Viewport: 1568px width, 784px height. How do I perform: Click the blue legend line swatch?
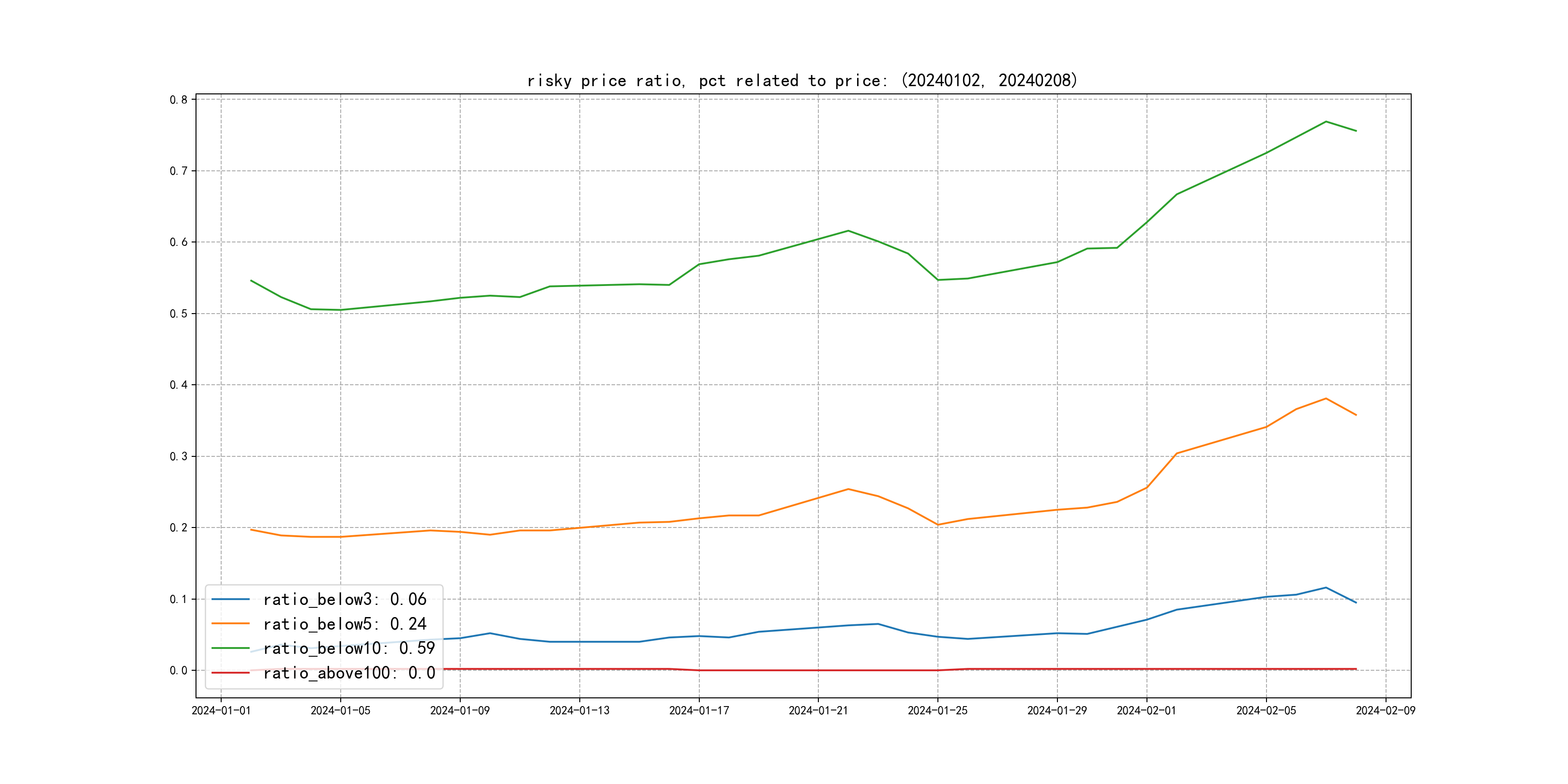coord(231,600)
